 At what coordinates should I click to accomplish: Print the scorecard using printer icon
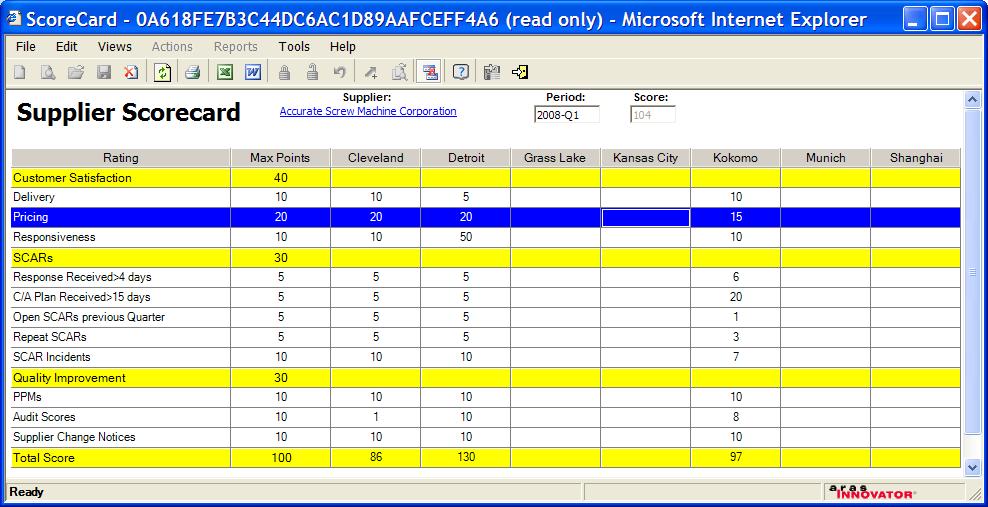pos(192,72)
